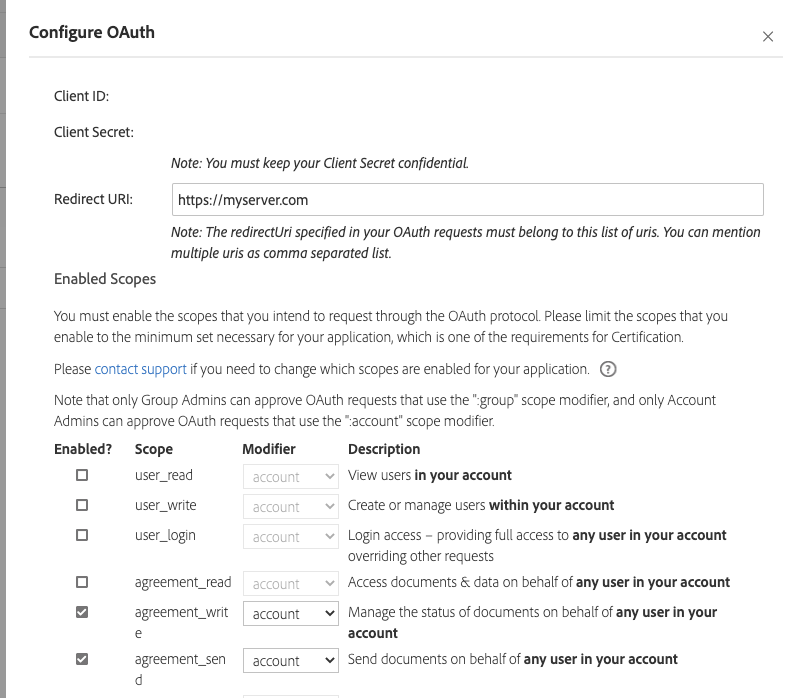This screenshot has width=790, height=698.
Task: Open the help question mark icon
Action: (x=608, y=369)
